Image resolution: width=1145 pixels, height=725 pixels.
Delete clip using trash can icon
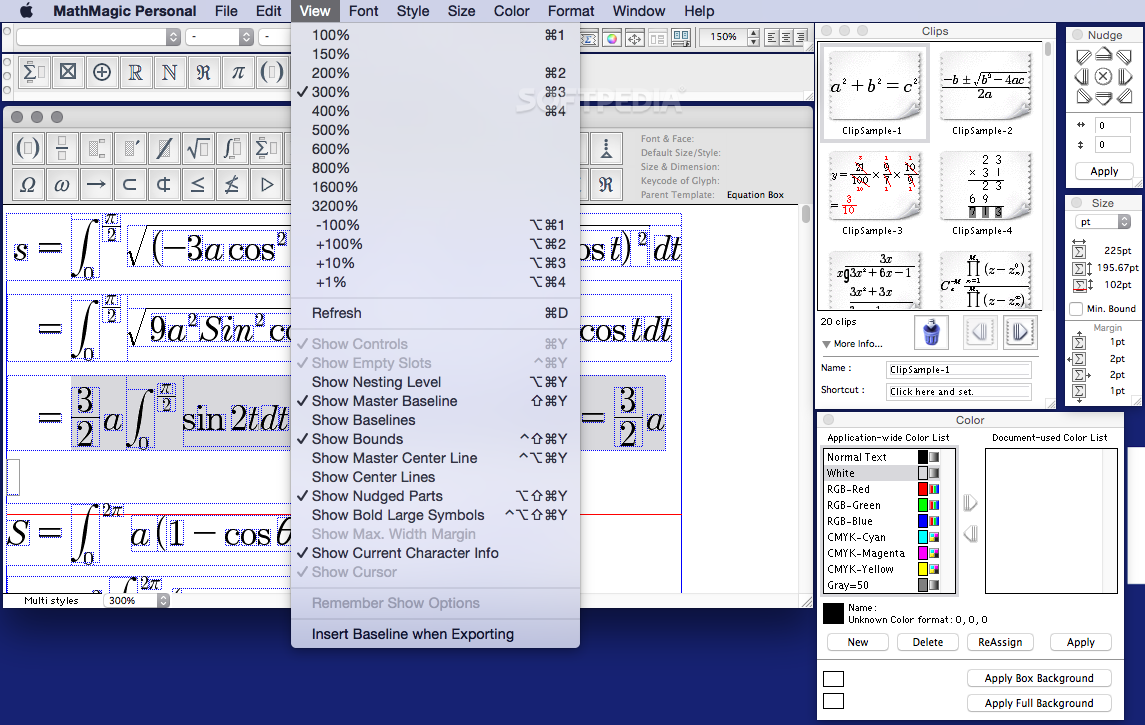pyautogui.click(x=931, y=332)
